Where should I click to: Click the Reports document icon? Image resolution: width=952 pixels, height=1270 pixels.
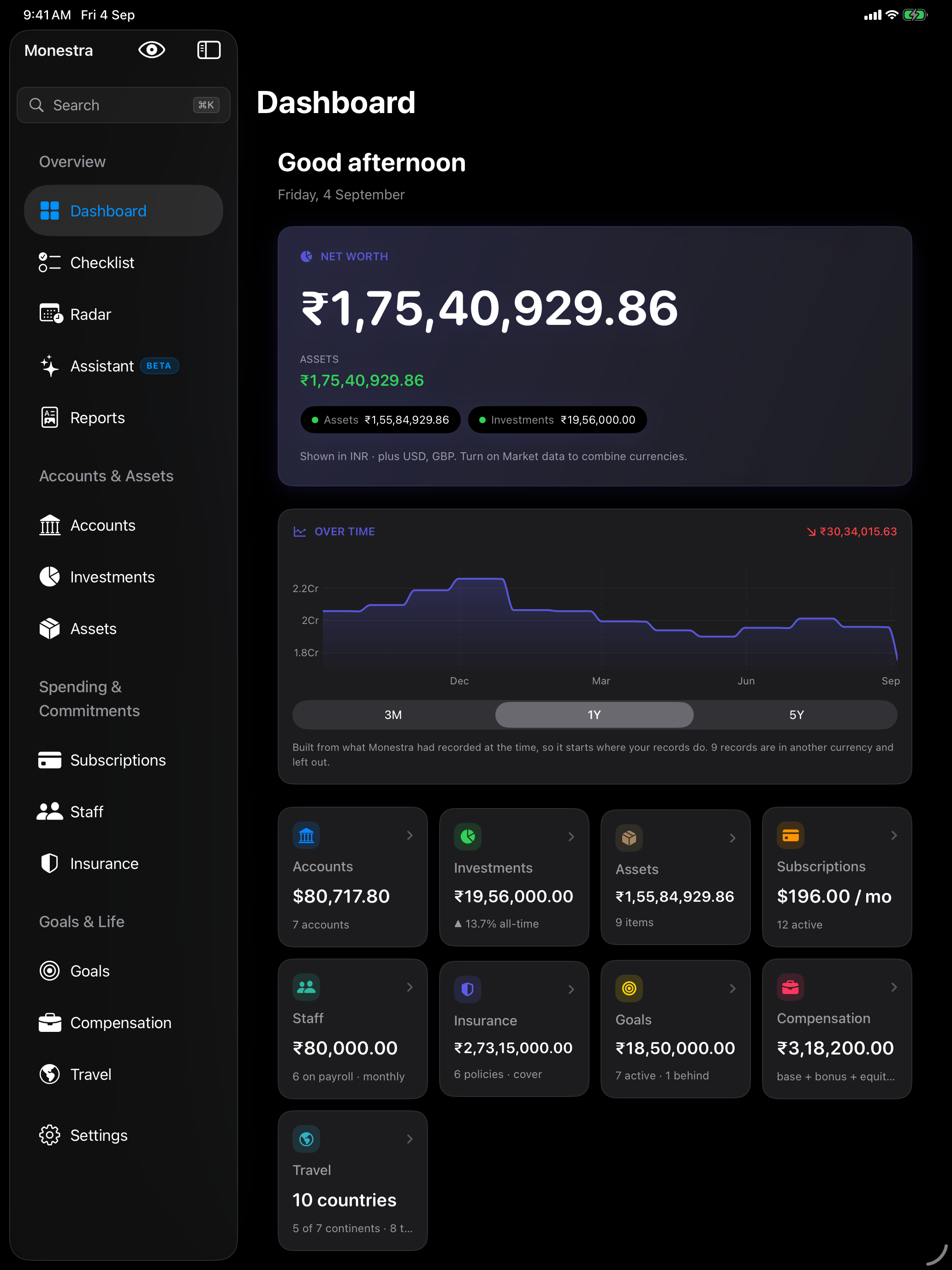click(50, 417)
